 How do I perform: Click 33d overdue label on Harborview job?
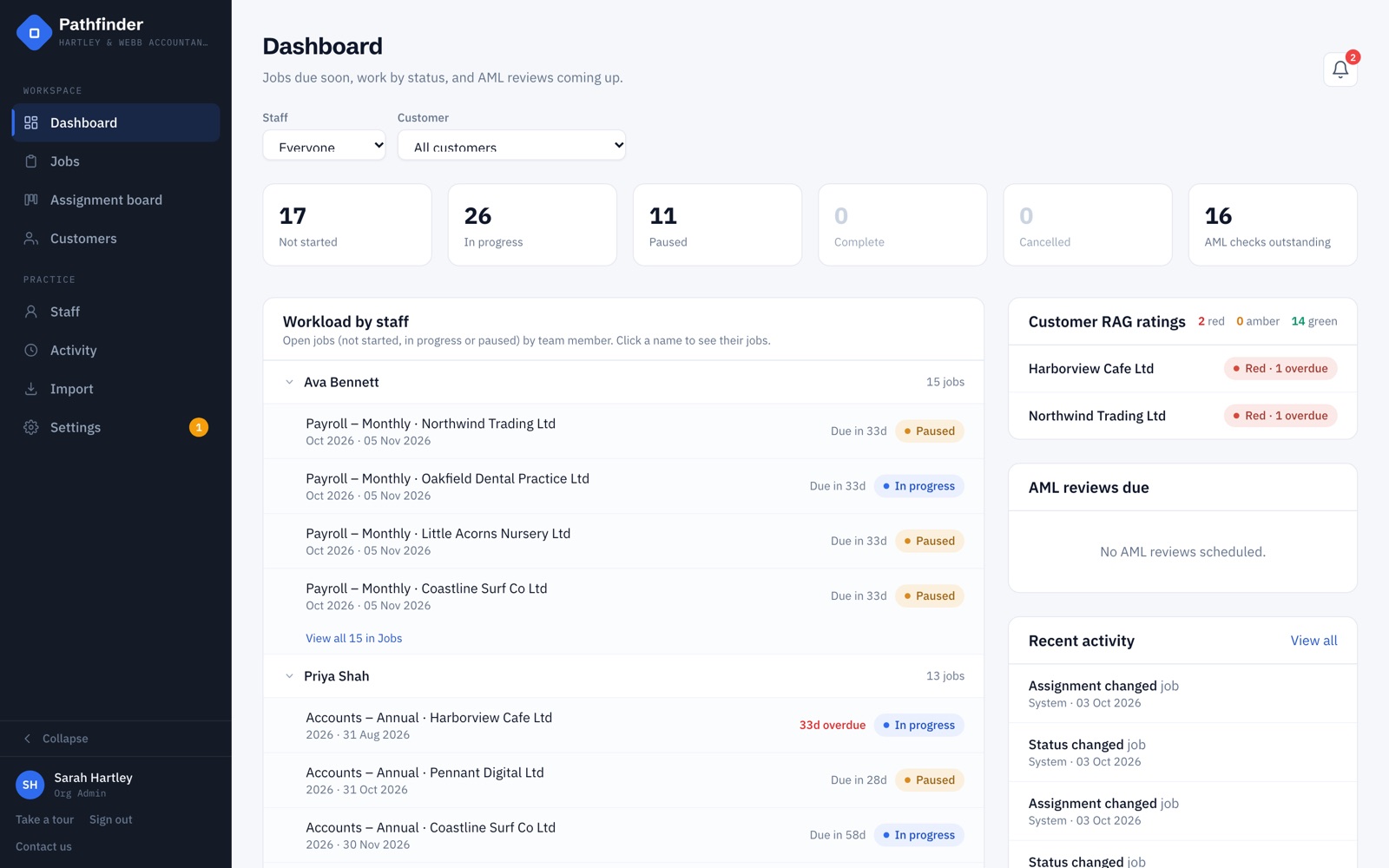[832, 725]
